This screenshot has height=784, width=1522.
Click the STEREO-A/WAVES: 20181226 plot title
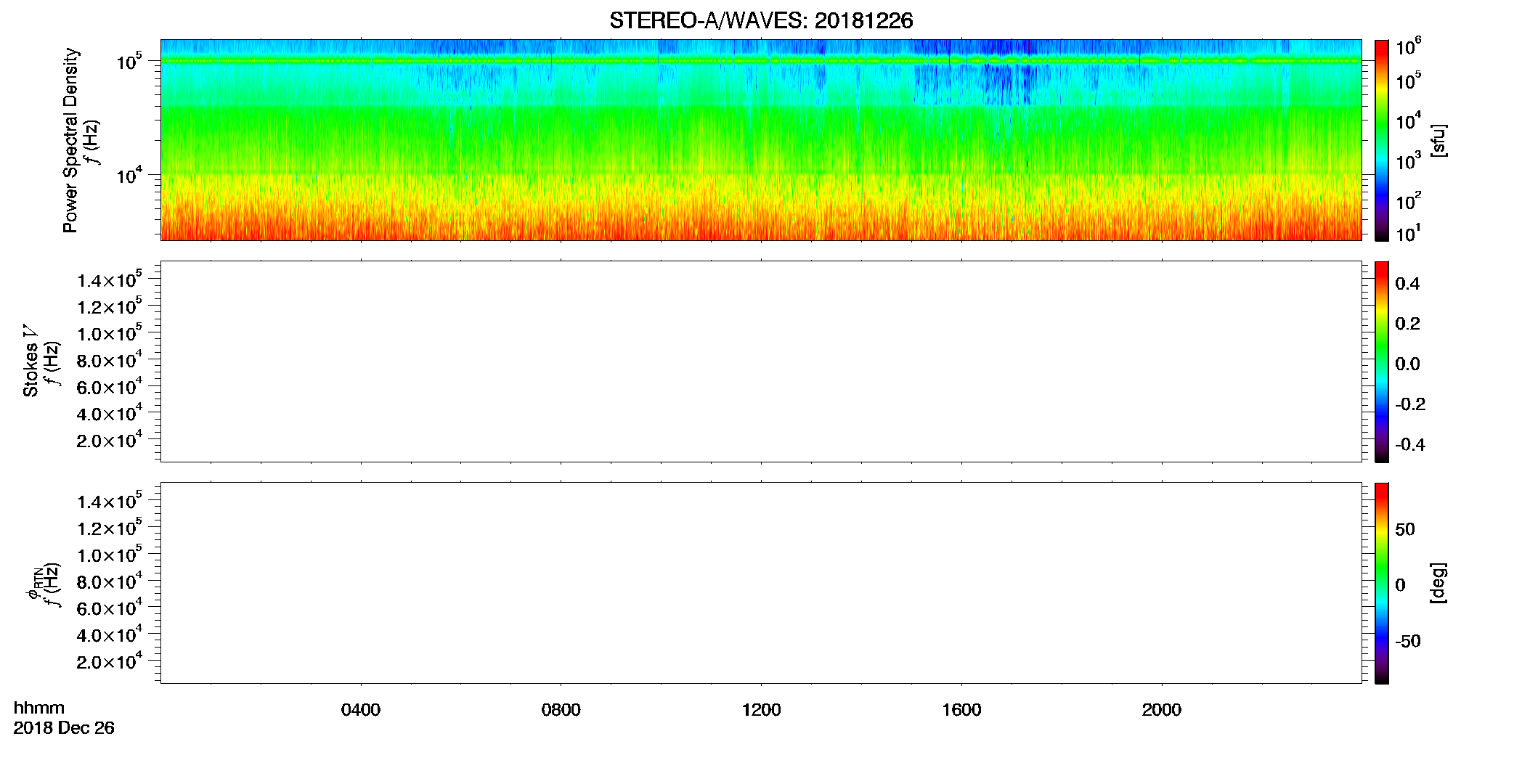(x=761, y=21)
